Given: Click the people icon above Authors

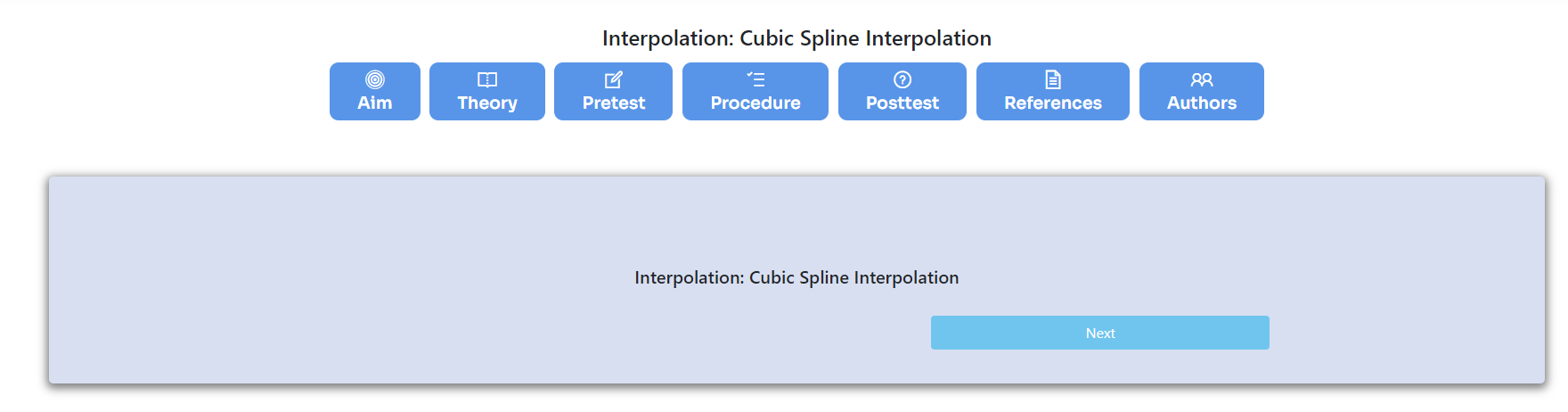Looking at the screenshot, I should (x=1202, y=79).
